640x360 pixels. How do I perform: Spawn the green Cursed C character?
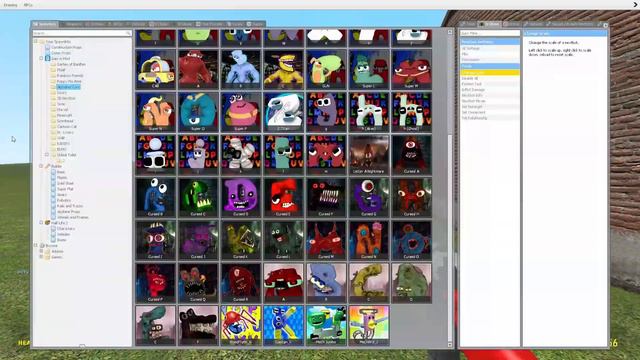(198, 197)
